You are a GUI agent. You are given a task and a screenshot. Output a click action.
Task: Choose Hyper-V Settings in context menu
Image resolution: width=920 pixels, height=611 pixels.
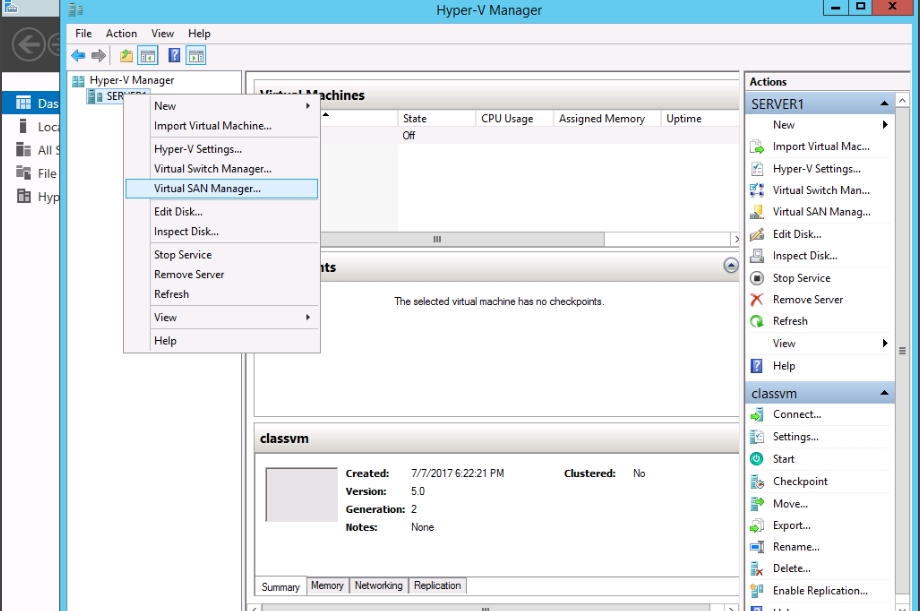point(222,149)
